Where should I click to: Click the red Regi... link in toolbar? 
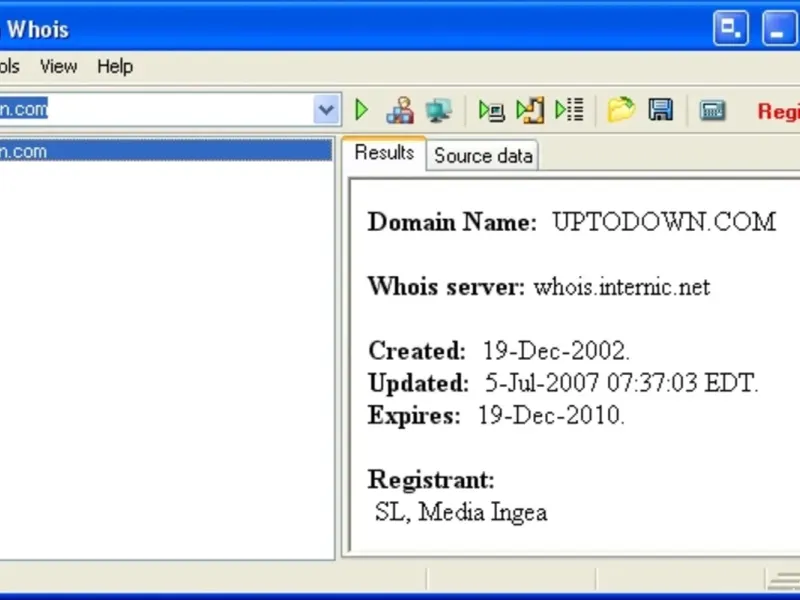click(x=779, y=111)
